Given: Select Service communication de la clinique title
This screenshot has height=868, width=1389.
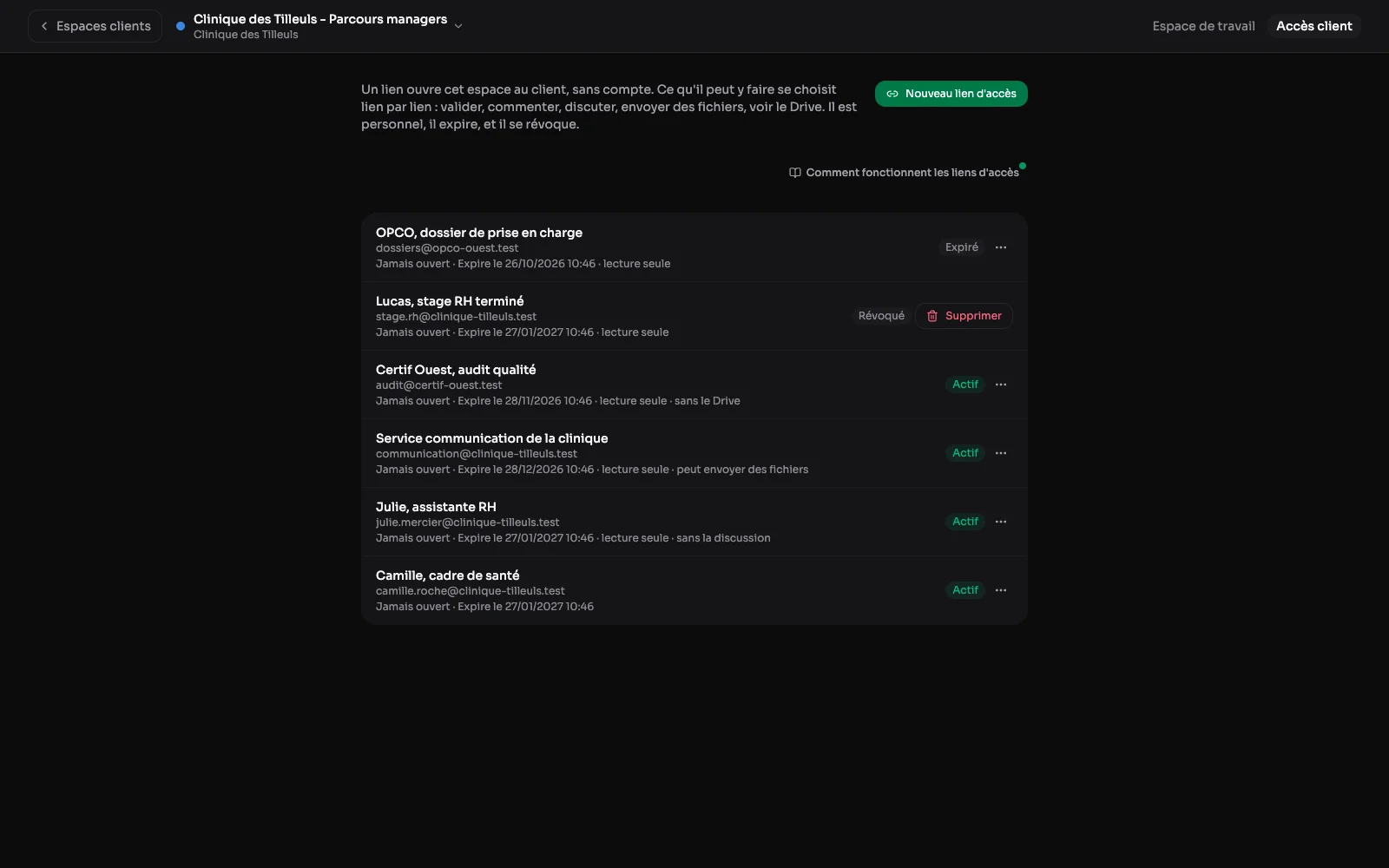Looking at the screenshot, I should click(491, 438).
